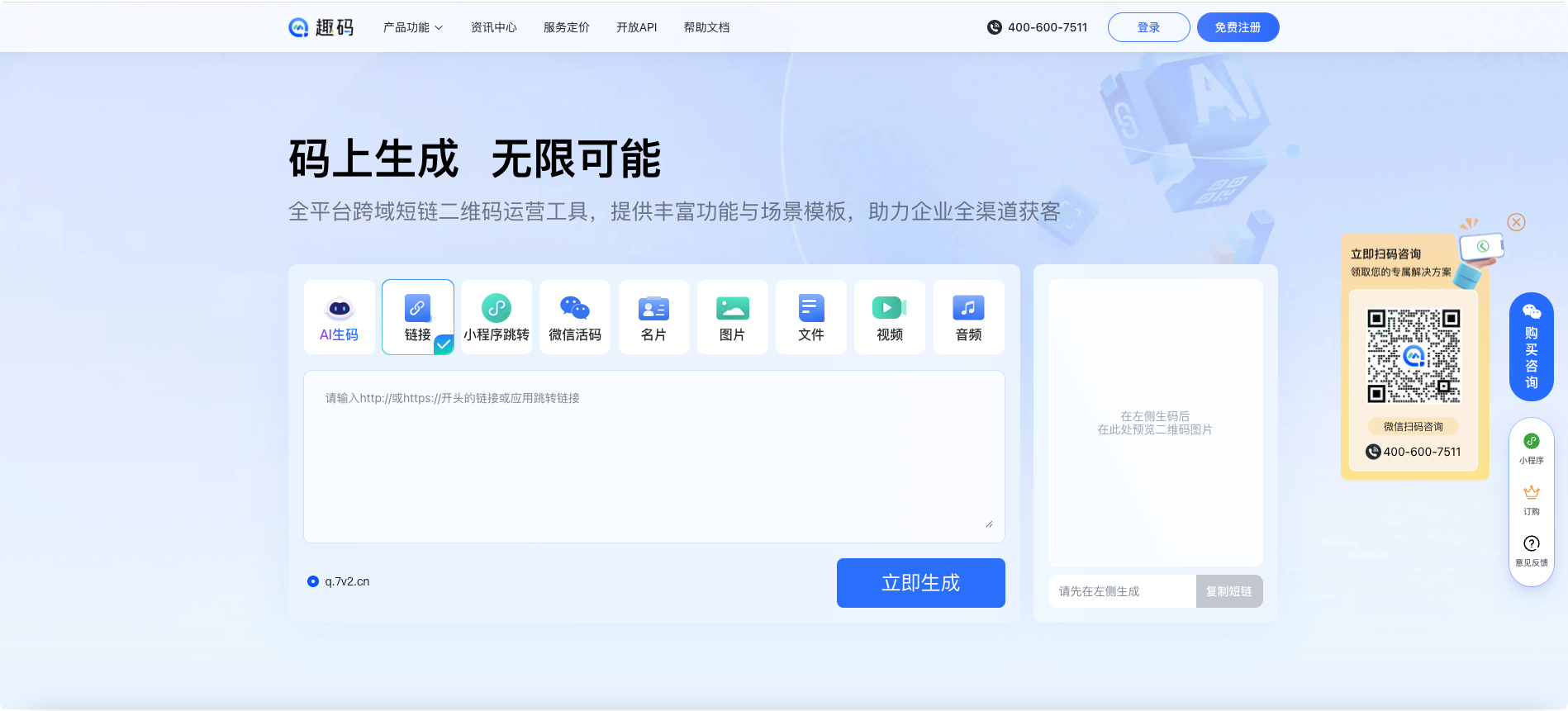
Task: Select the 音频 music icon tab
Action: 969,317
